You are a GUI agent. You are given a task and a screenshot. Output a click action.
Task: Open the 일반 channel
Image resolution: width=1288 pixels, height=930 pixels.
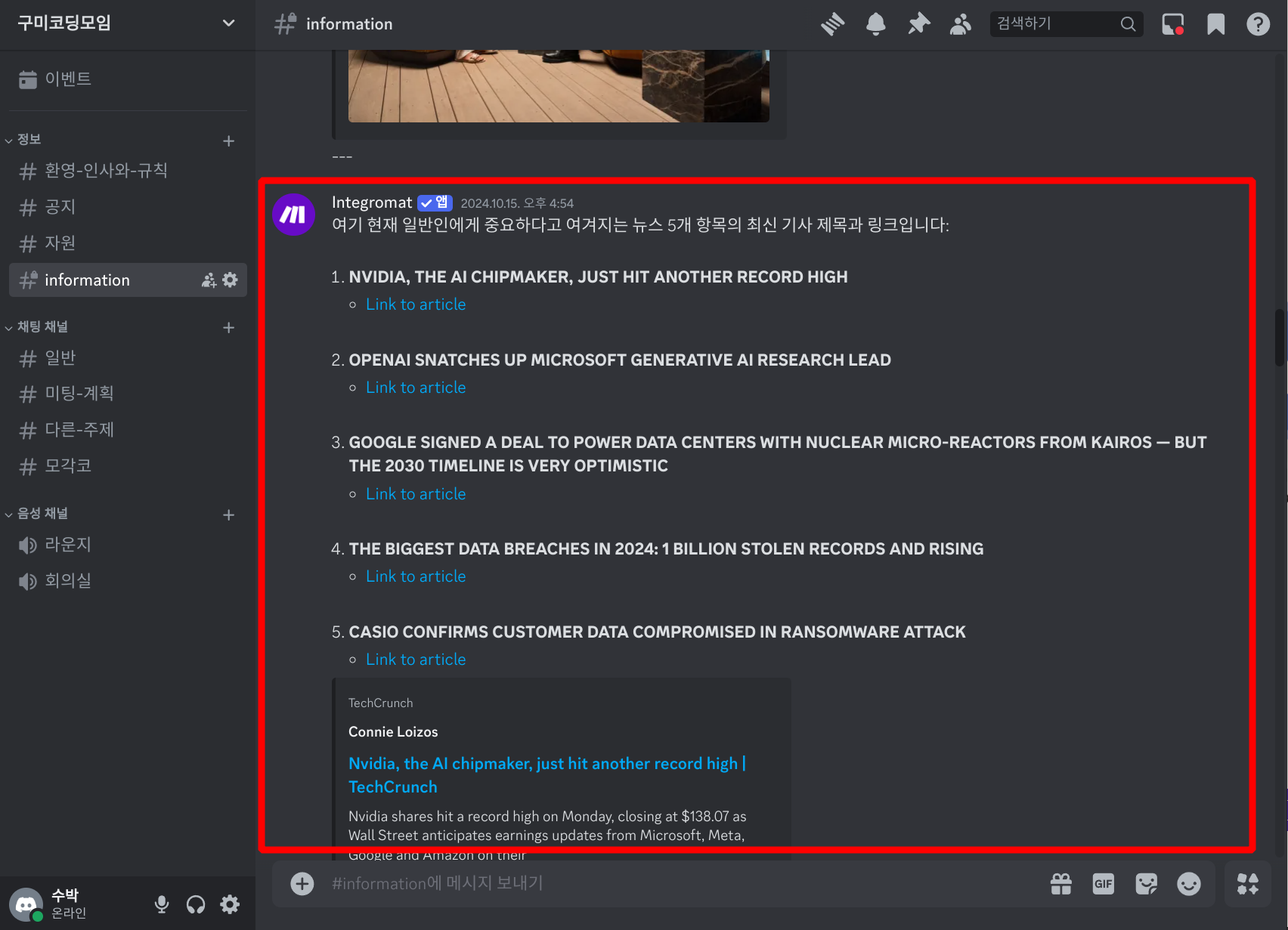tap(128, 358)
